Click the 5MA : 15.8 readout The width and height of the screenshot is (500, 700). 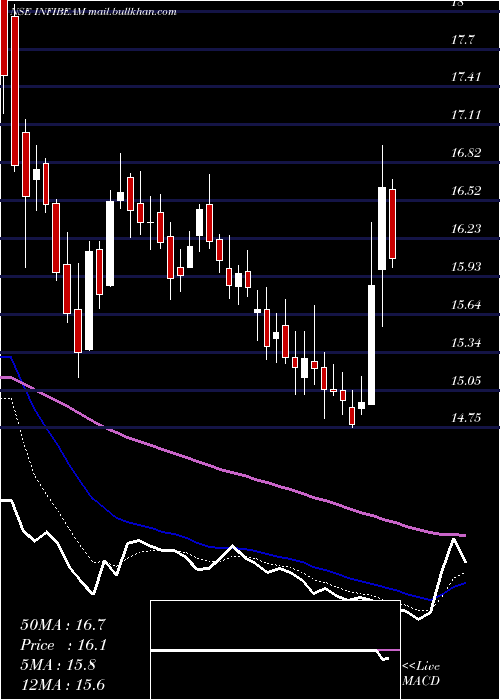(x=58, y=665)
